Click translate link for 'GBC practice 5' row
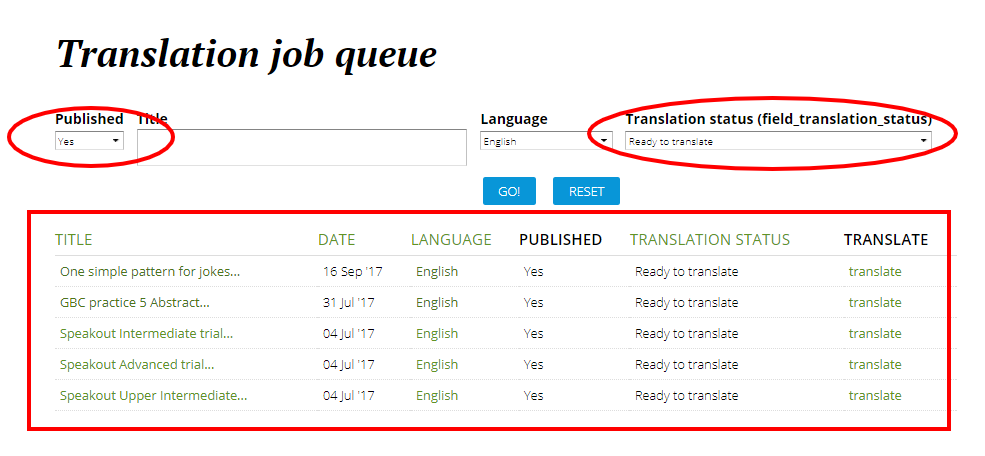This screenshot has width=985, height=456. tap(874, 302)
